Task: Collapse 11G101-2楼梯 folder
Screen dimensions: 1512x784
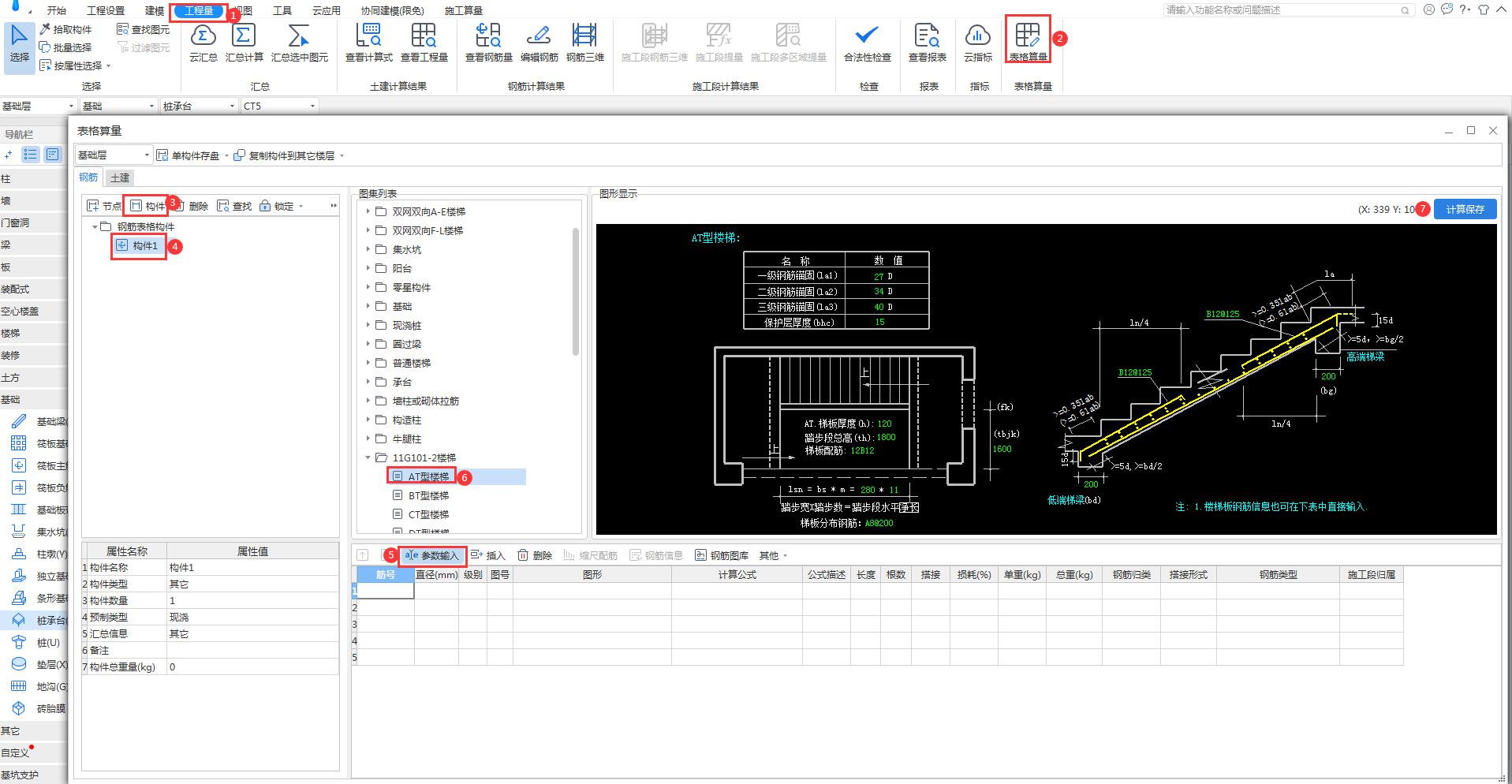Action: [x=368, y=457]
